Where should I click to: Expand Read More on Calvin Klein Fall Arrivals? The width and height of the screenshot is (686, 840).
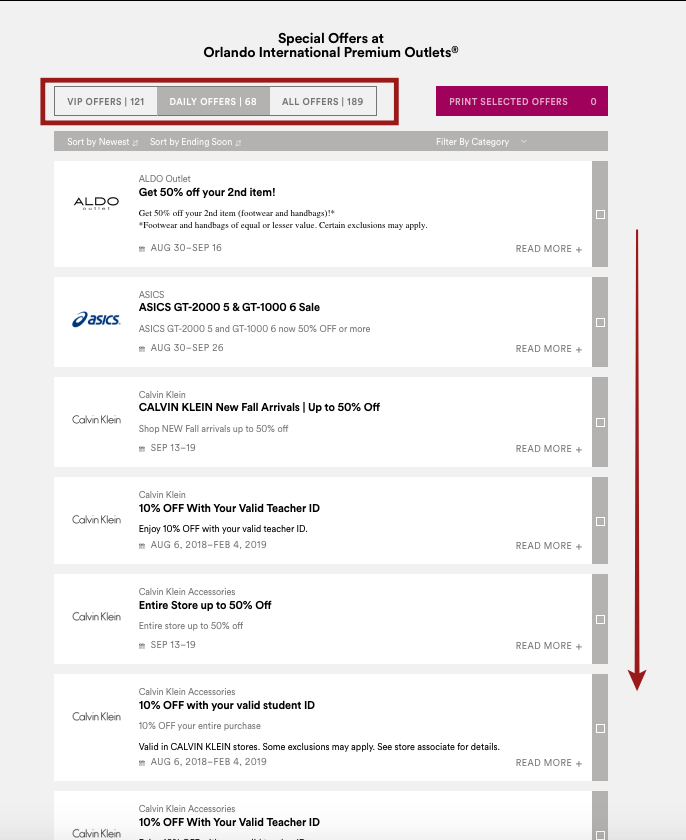548,448
